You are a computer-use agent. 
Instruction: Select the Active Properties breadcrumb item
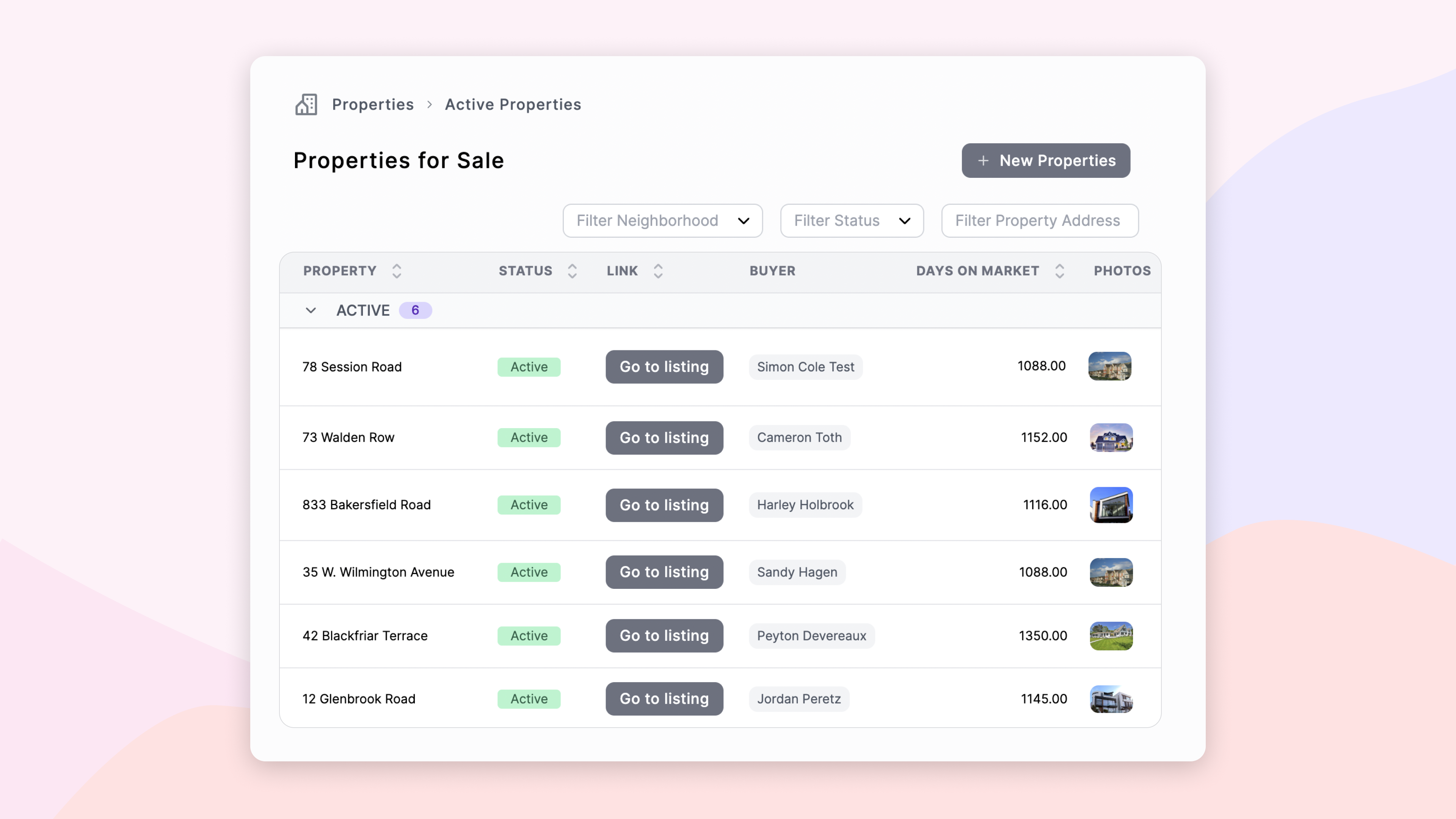pyautogui.click(x=513, y=104)
